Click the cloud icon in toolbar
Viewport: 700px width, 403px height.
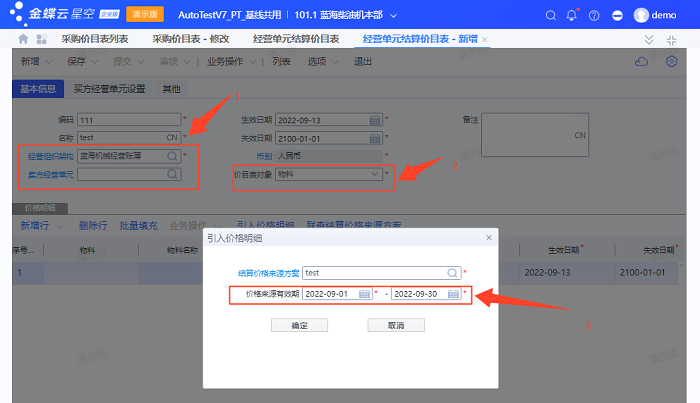point(642,62)
